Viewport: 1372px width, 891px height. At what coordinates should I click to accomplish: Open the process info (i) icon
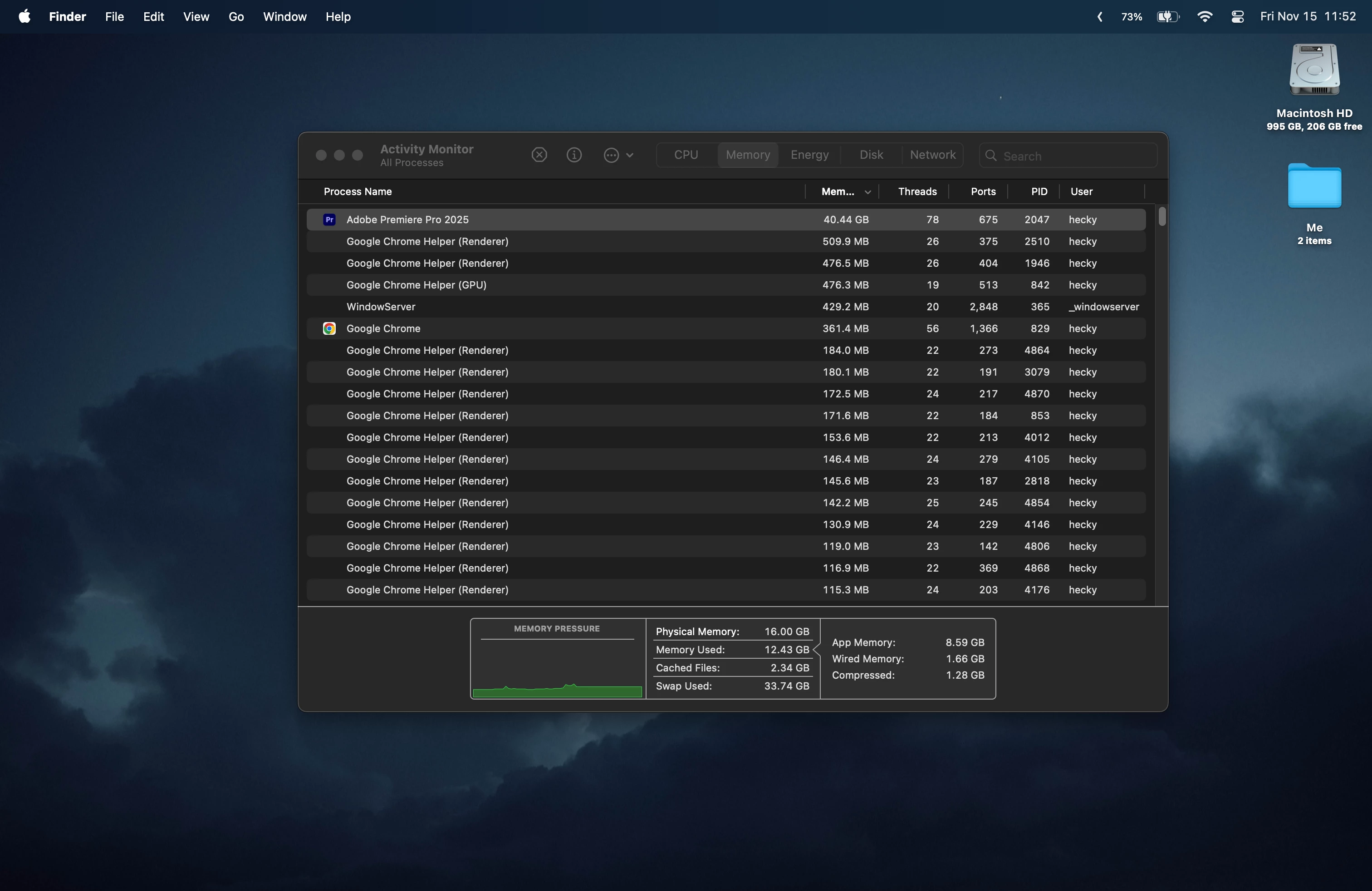574,155
